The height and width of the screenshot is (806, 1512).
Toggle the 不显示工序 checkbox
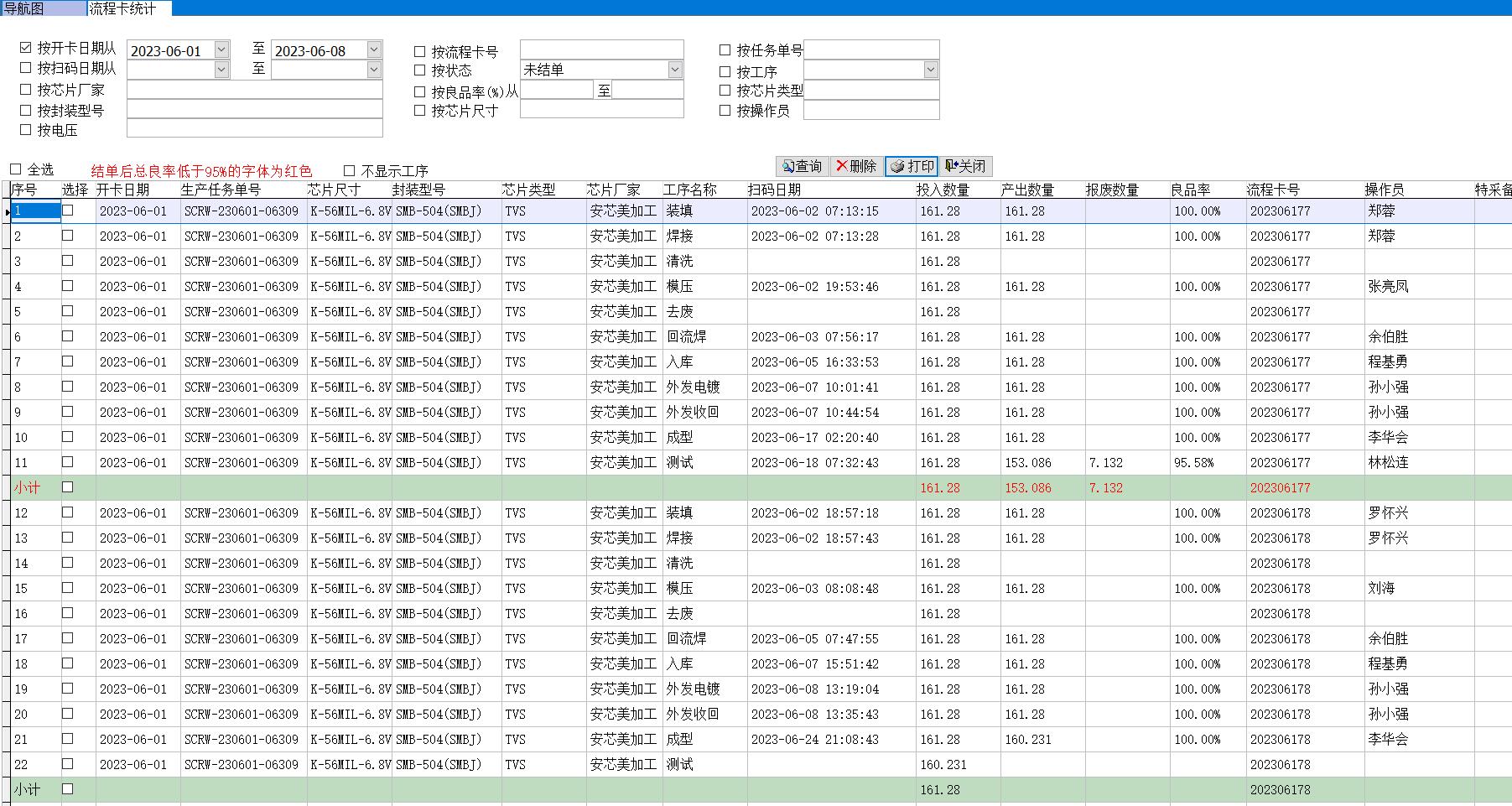point(350,171)
